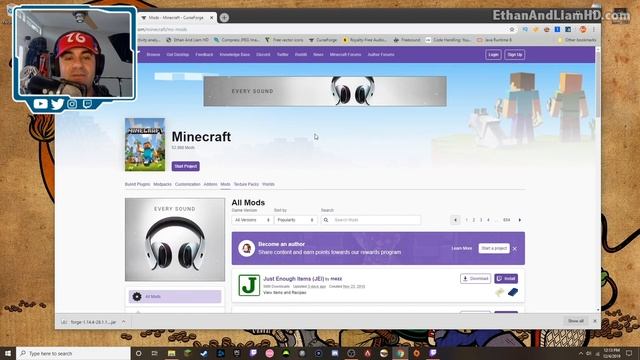This screenshot has width=640, height=360.
Task: Open Feedback in the nav bar
Action: coord(204,54)
